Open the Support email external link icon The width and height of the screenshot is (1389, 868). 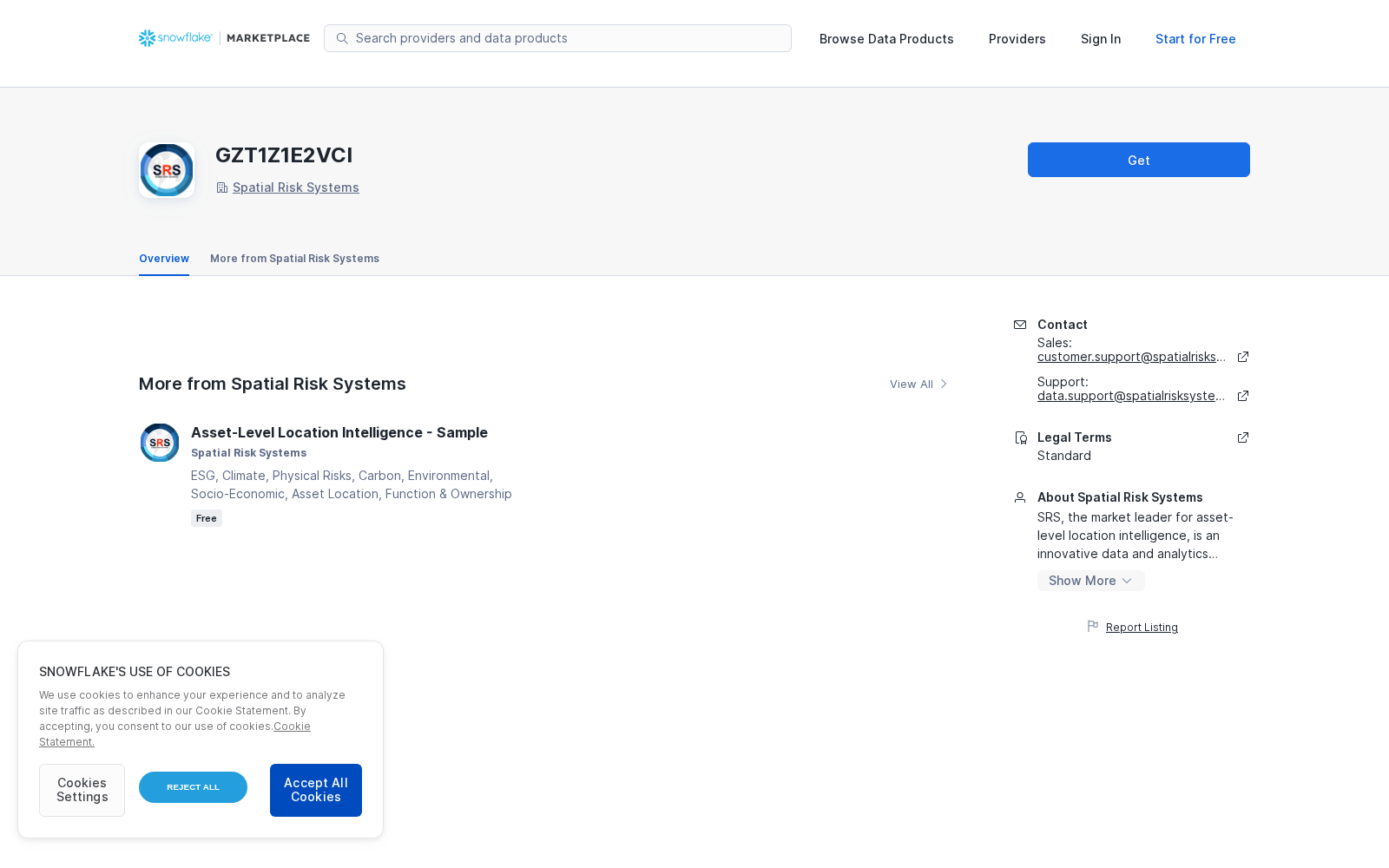pyautogui.click(x=1243, y=396)
